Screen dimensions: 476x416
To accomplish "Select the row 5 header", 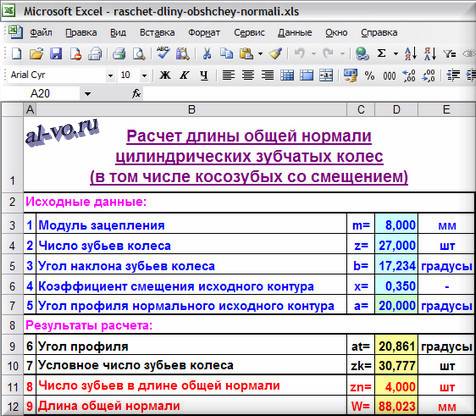I will [12, 266].
